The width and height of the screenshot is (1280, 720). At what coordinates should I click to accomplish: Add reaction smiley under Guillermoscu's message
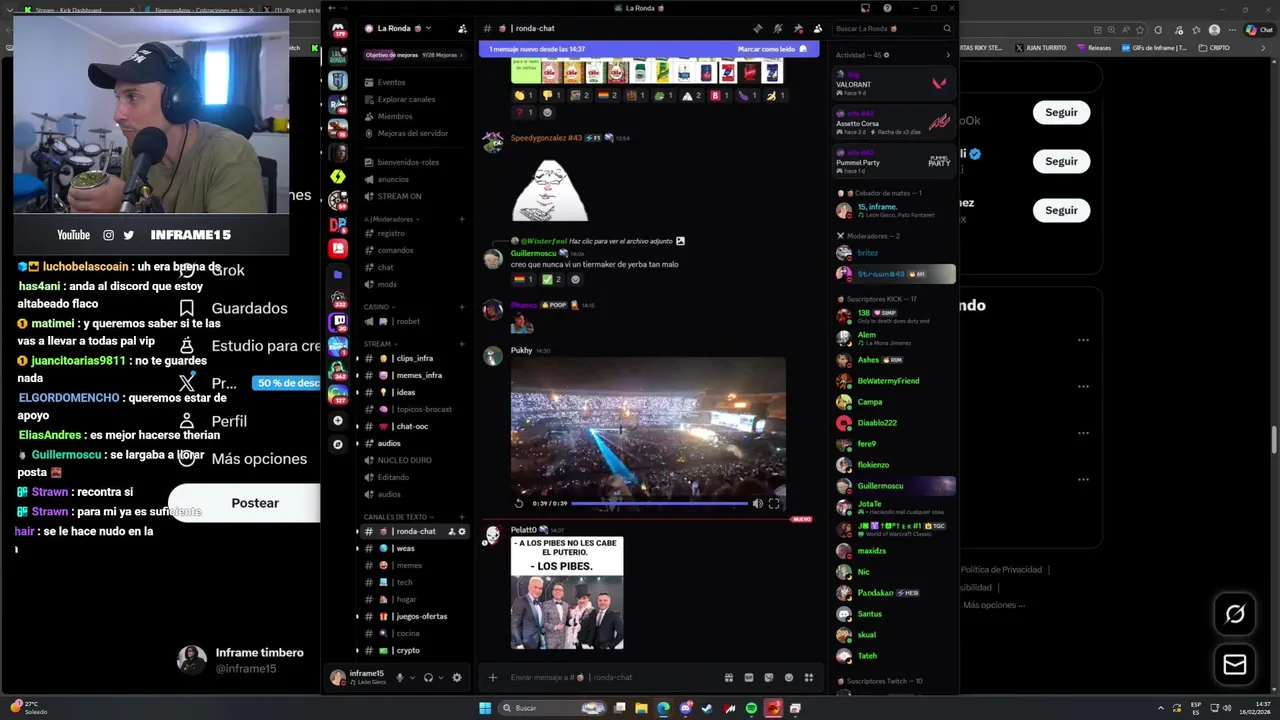tap(575, 279)
